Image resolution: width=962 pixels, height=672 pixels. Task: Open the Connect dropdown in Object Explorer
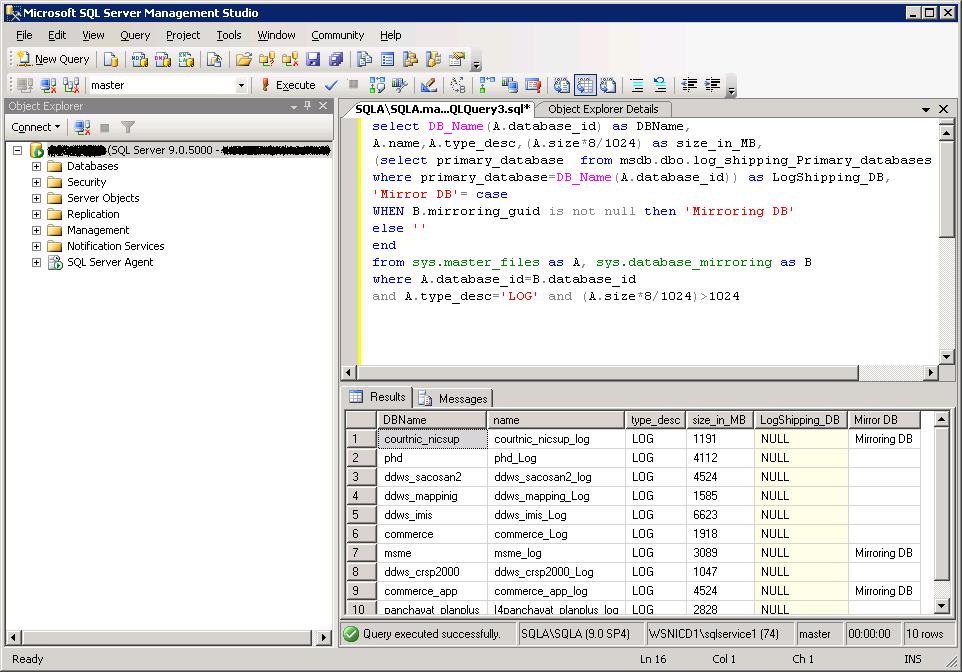point(36,127)
